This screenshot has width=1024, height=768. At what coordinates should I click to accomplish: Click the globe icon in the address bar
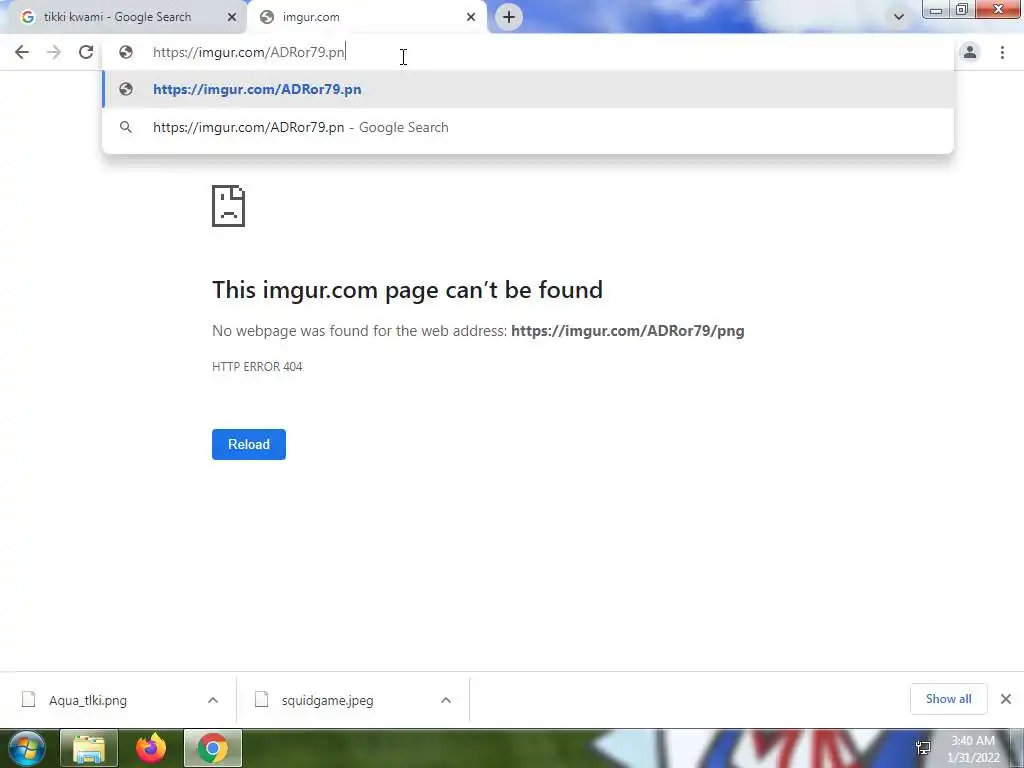(126, 52)
